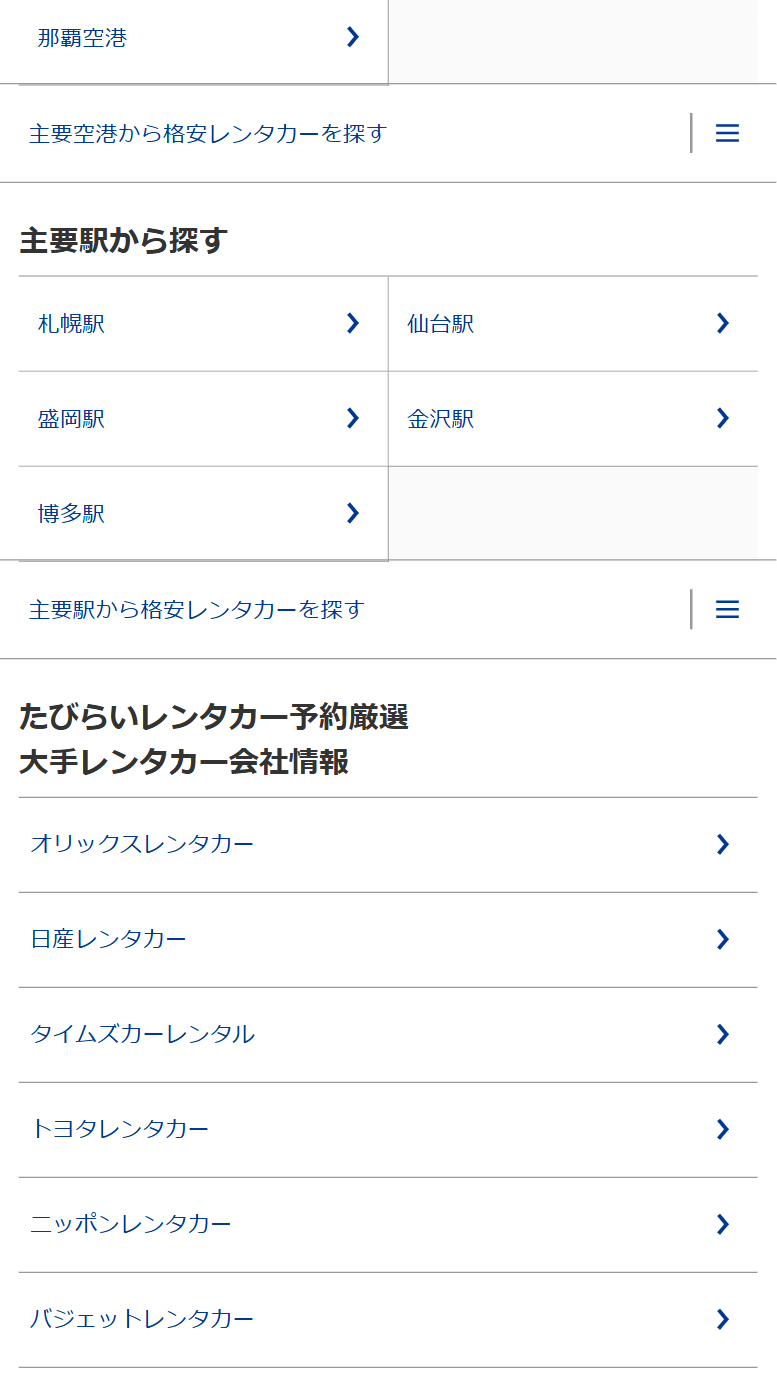Expand 主要駅から格安レンタカーを探す section
This screenshot has height=1390, width=777.
pyautogui.click(x=197, y=609)
